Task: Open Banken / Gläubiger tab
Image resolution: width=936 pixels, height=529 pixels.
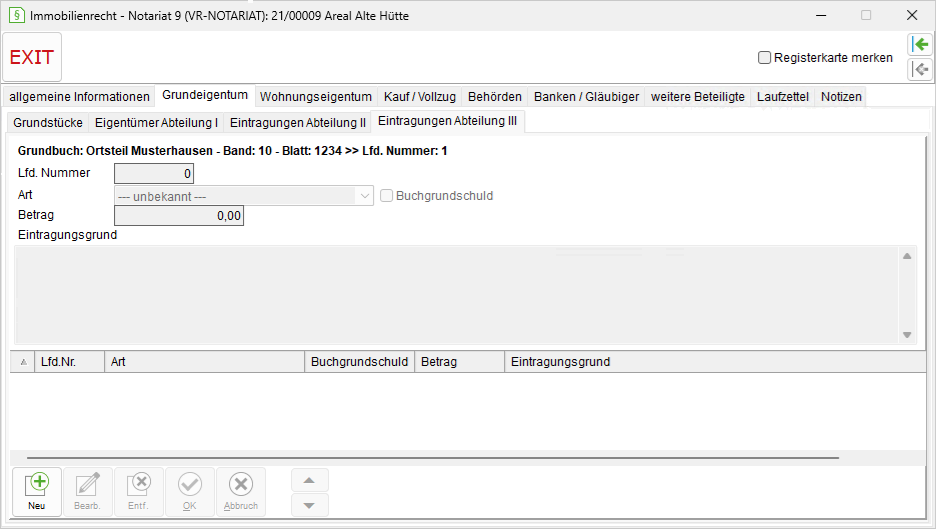Action: pos(586,97)
